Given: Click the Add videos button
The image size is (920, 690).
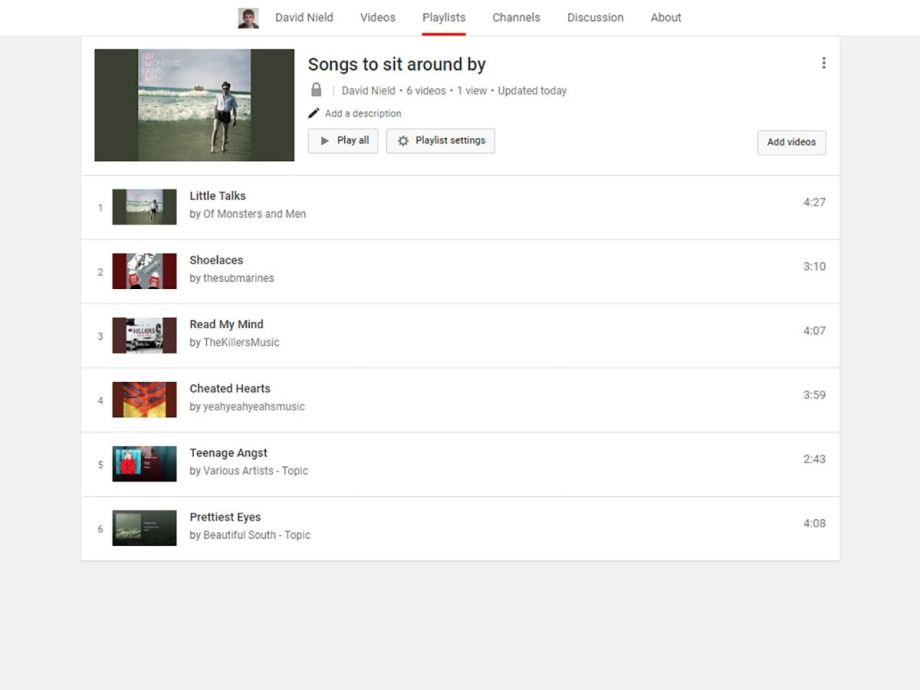Looking at the screenshot, I should [x=791, y=142].
